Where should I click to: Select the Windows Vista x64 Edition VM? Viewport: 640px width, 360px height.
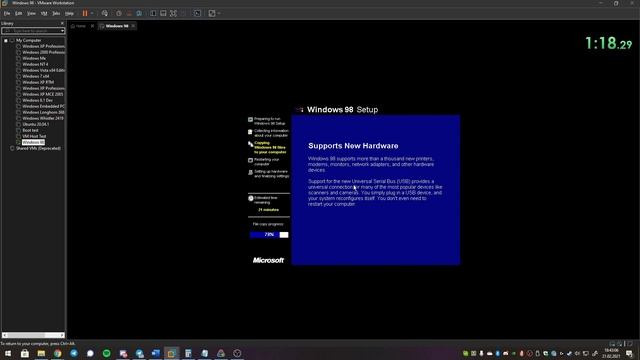43,70
